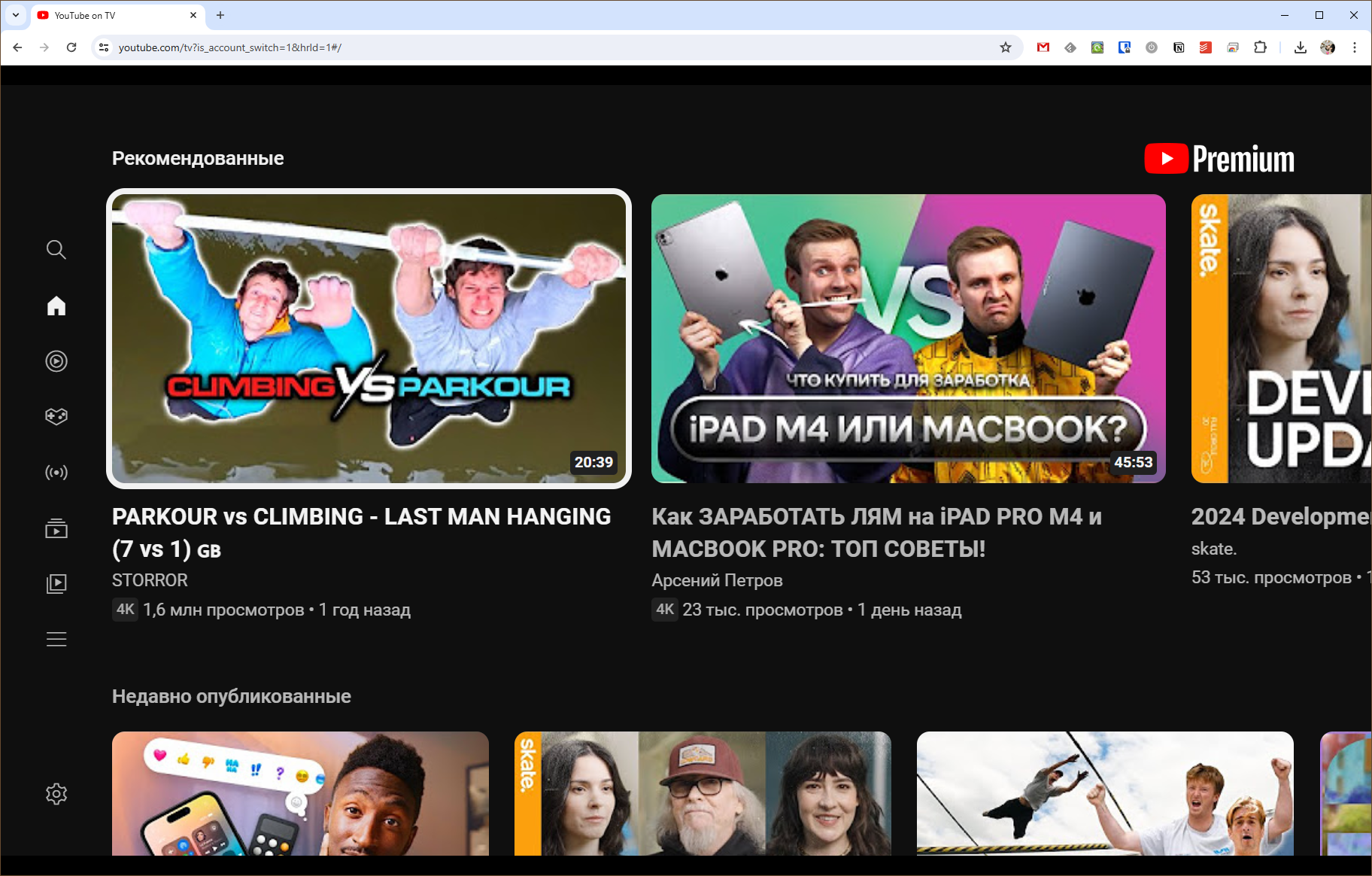Click the 20:39 duration badge

pos(593,462)
